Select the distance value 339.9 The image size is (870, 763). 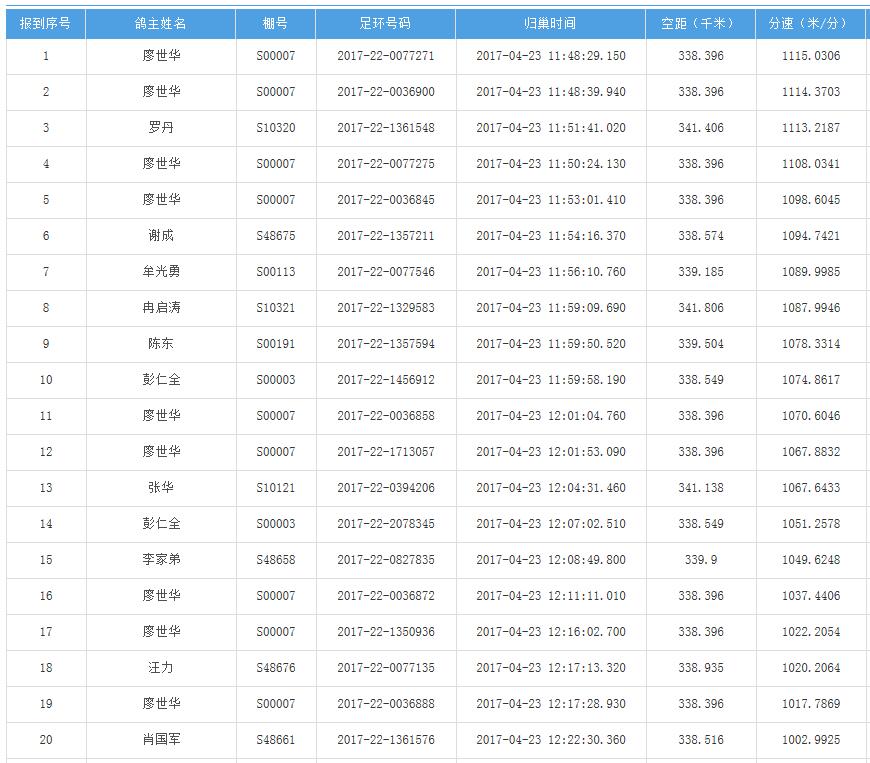700,560
